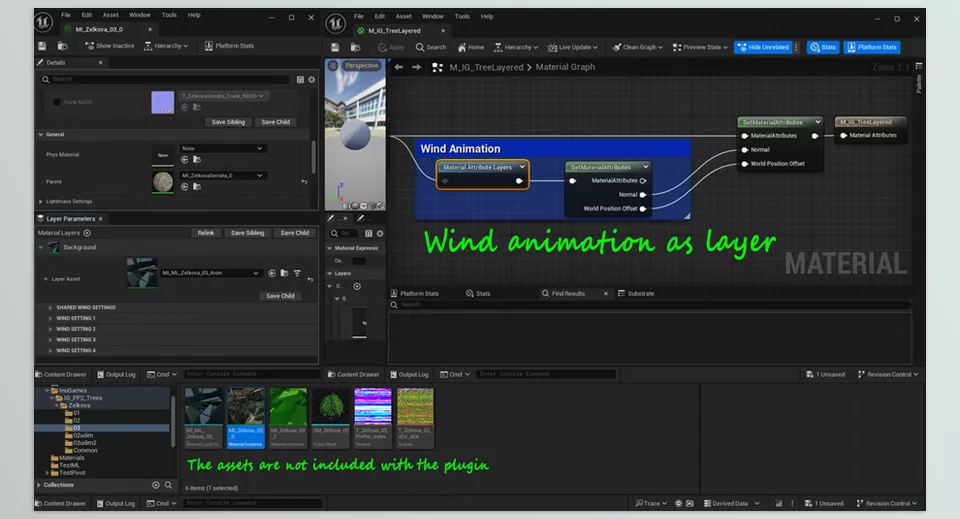Open viewport options hamburger menu

point(333,65)
